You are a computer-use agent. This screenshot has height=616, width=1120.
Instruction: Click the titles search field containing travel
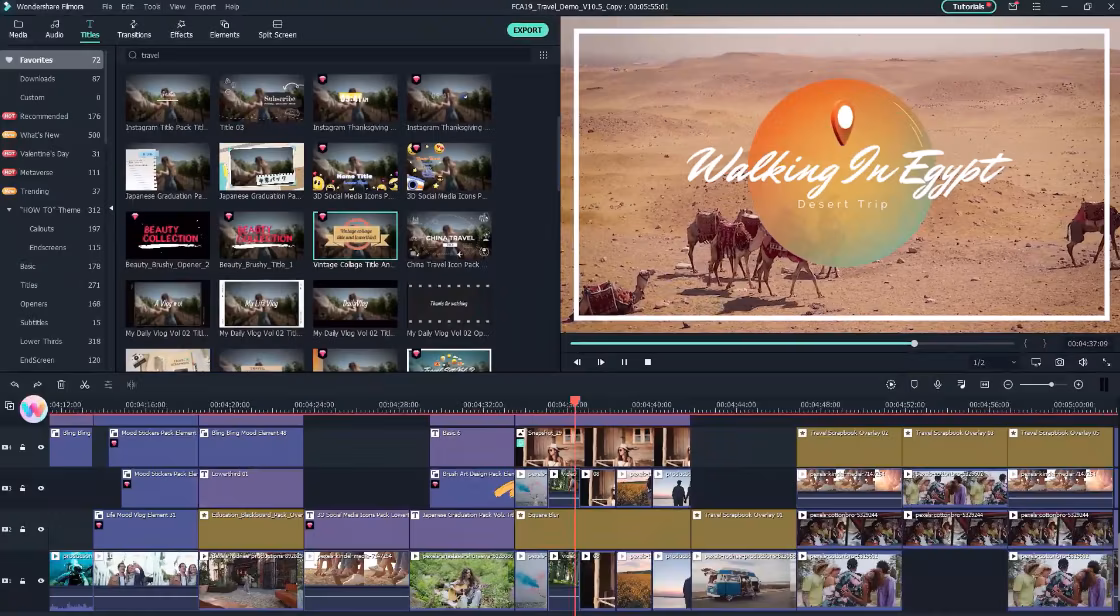[329, 55]
